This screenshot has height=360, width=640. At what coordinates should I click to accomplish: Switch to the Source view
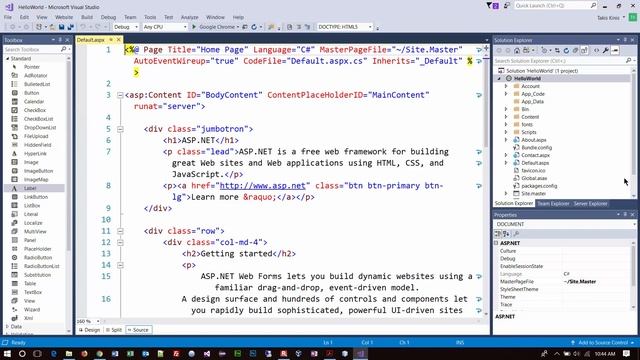click(x=138, y=330)
